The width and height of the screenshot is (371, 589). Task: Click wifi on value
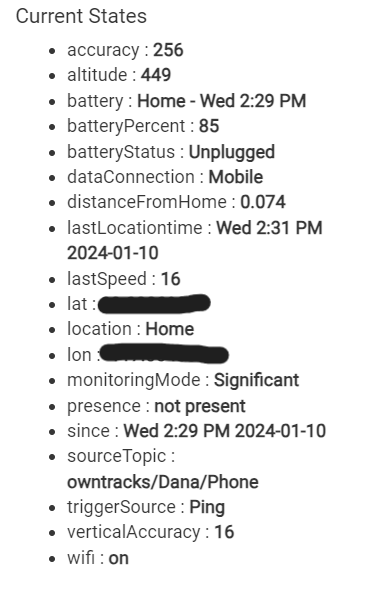[x=119, y=559]
